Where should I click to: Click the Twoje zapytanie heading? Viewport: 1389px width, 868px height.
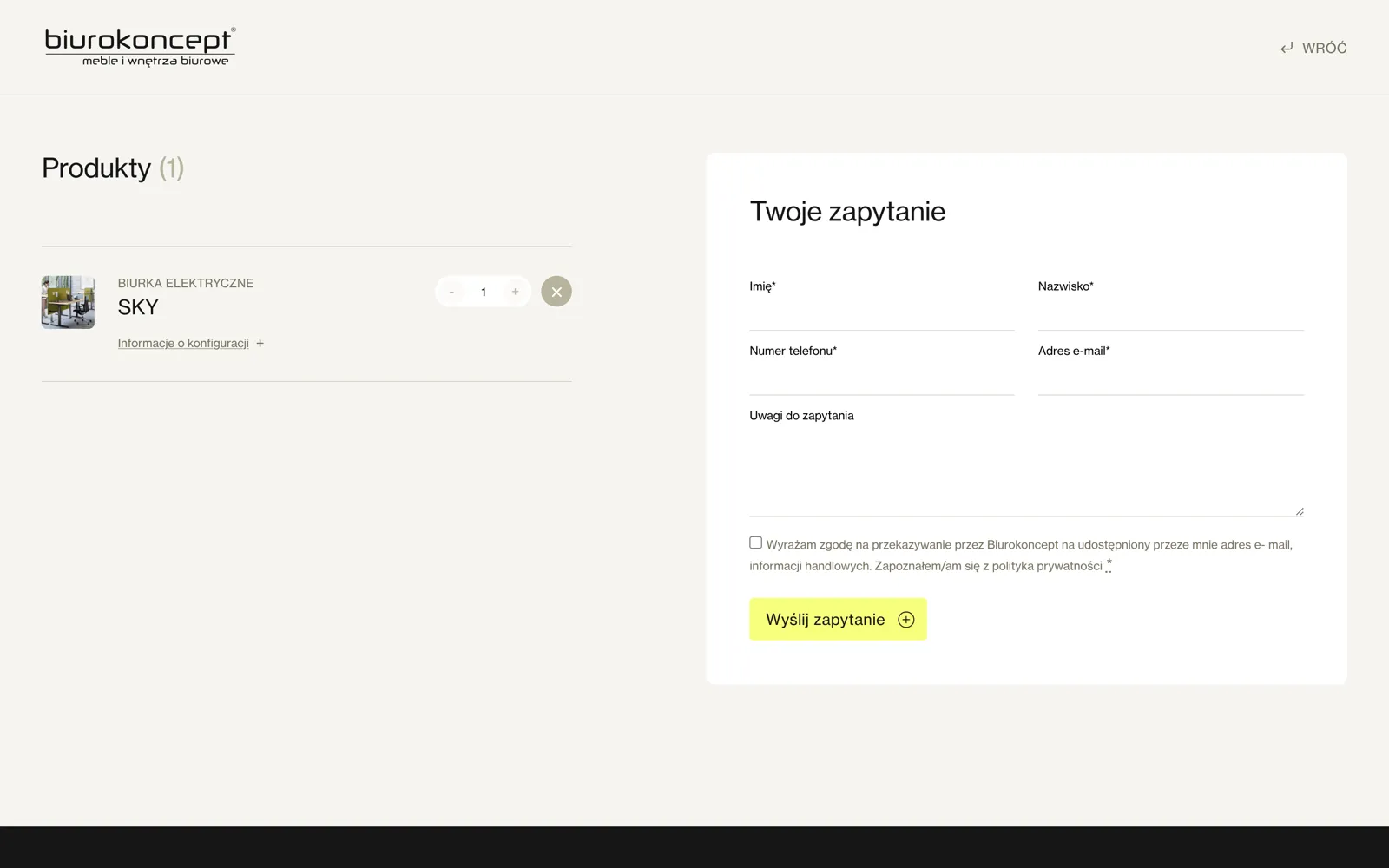pos(848,211)
